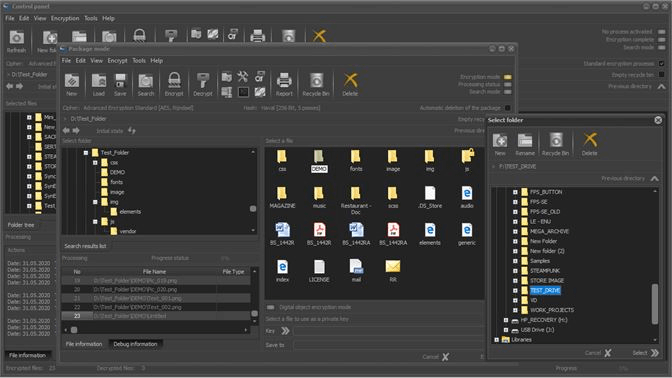This screenshot has height=378, width=672.
Task: Select the LICENSE file icon
Action: [x=319, y=271]
